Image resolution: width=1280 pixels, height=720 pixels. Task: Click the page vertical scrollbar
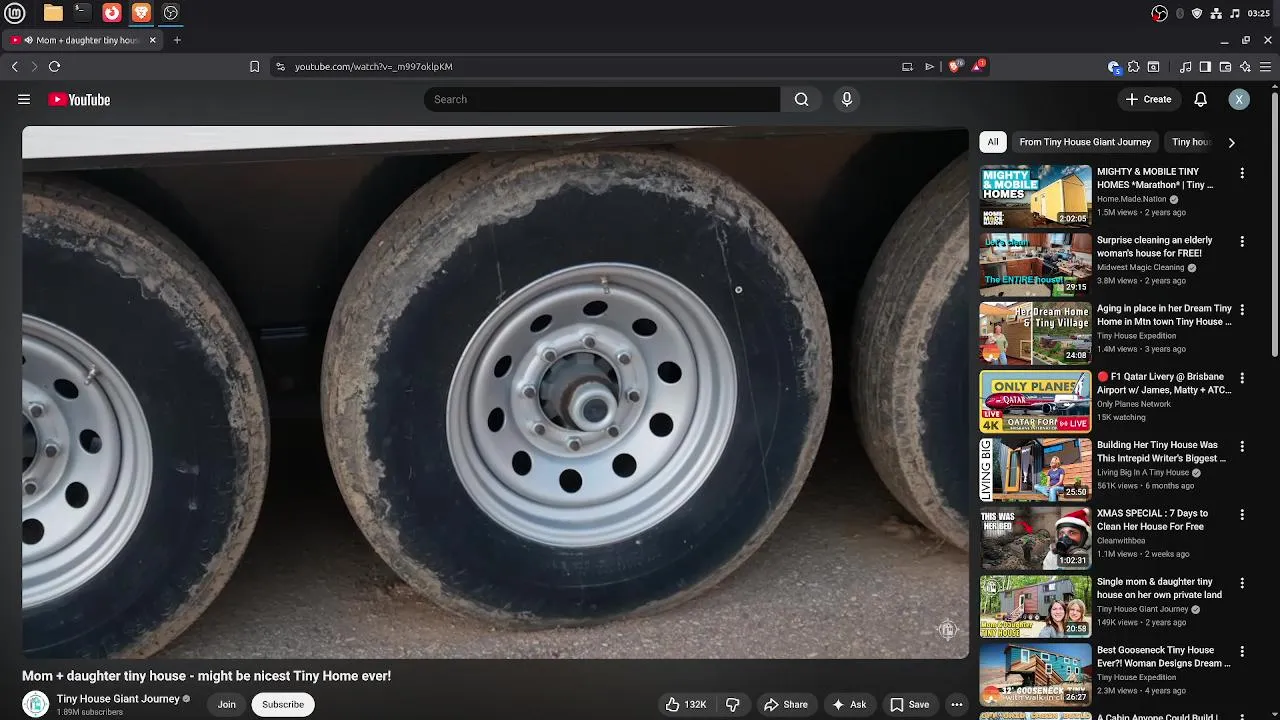pyautogui.click(x=1274, y=225)
